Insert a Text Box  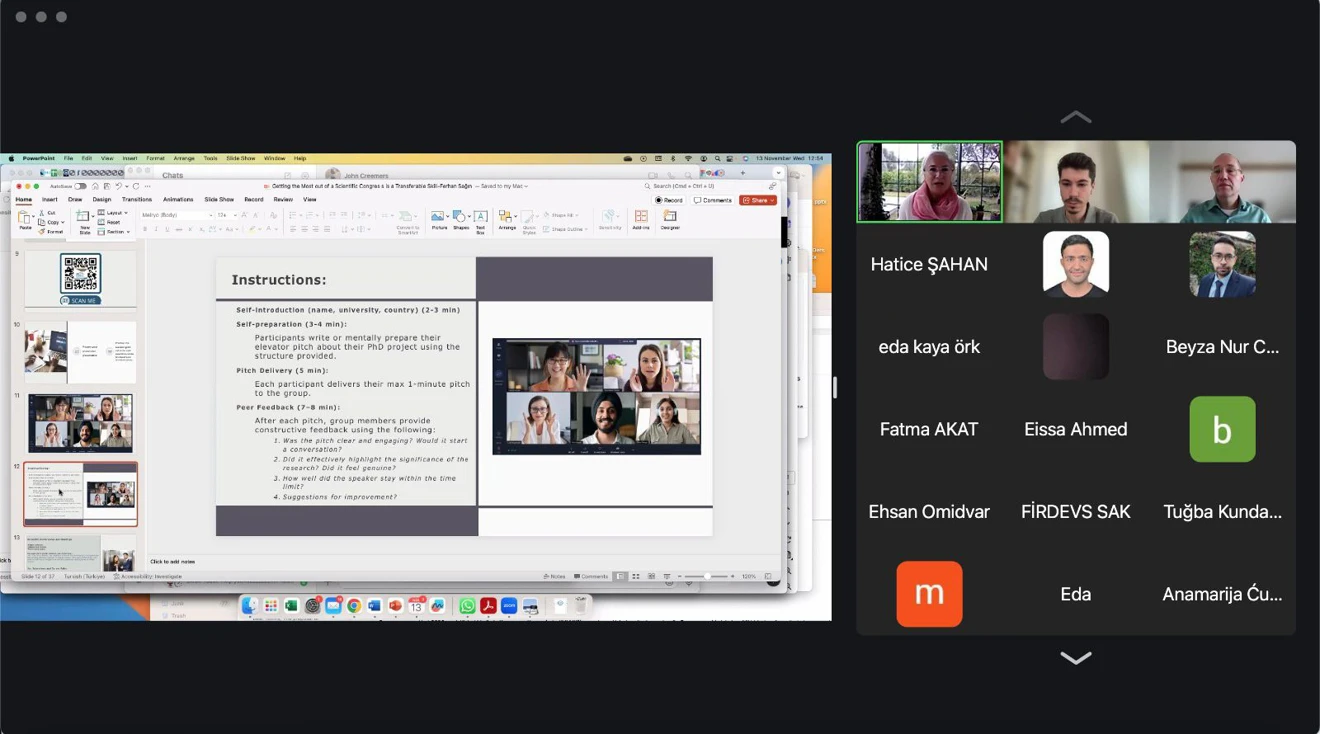(x=480, y=219)
